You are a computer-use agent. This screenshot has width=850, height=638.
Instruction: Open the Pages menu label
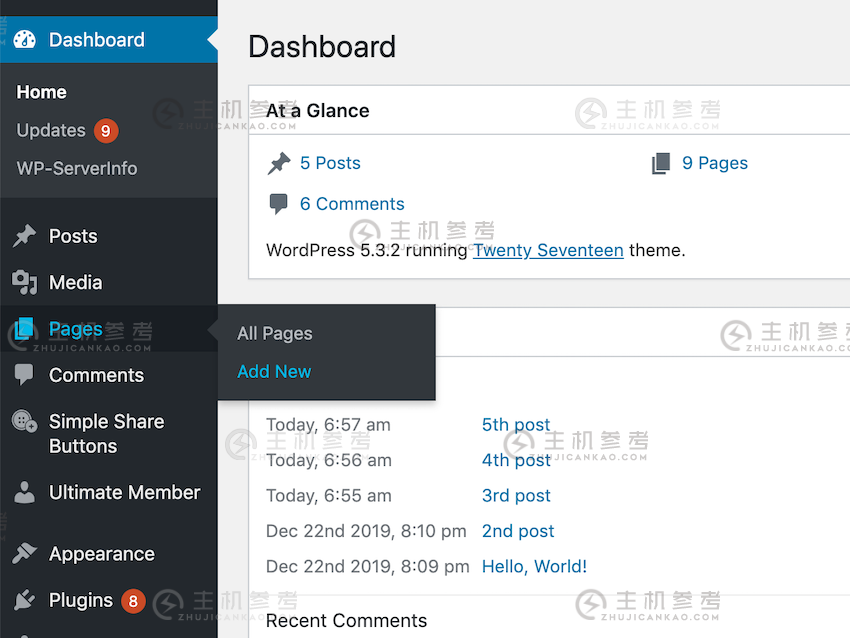click(75, 329)
